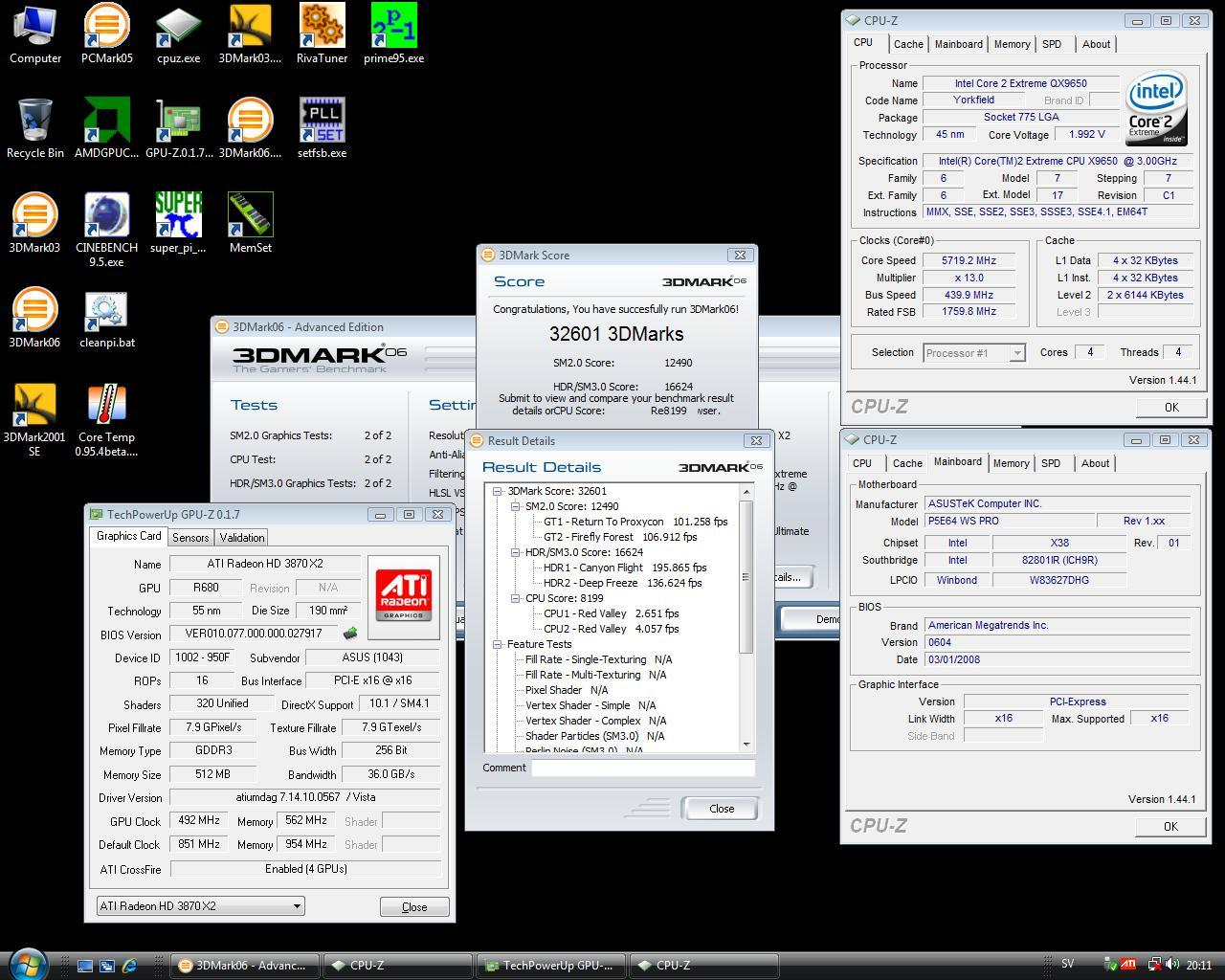Screen dimensions: 1225x980
Task: Click the TechPowerUp GPU-Z taskbar button
Action: [549, 966]
